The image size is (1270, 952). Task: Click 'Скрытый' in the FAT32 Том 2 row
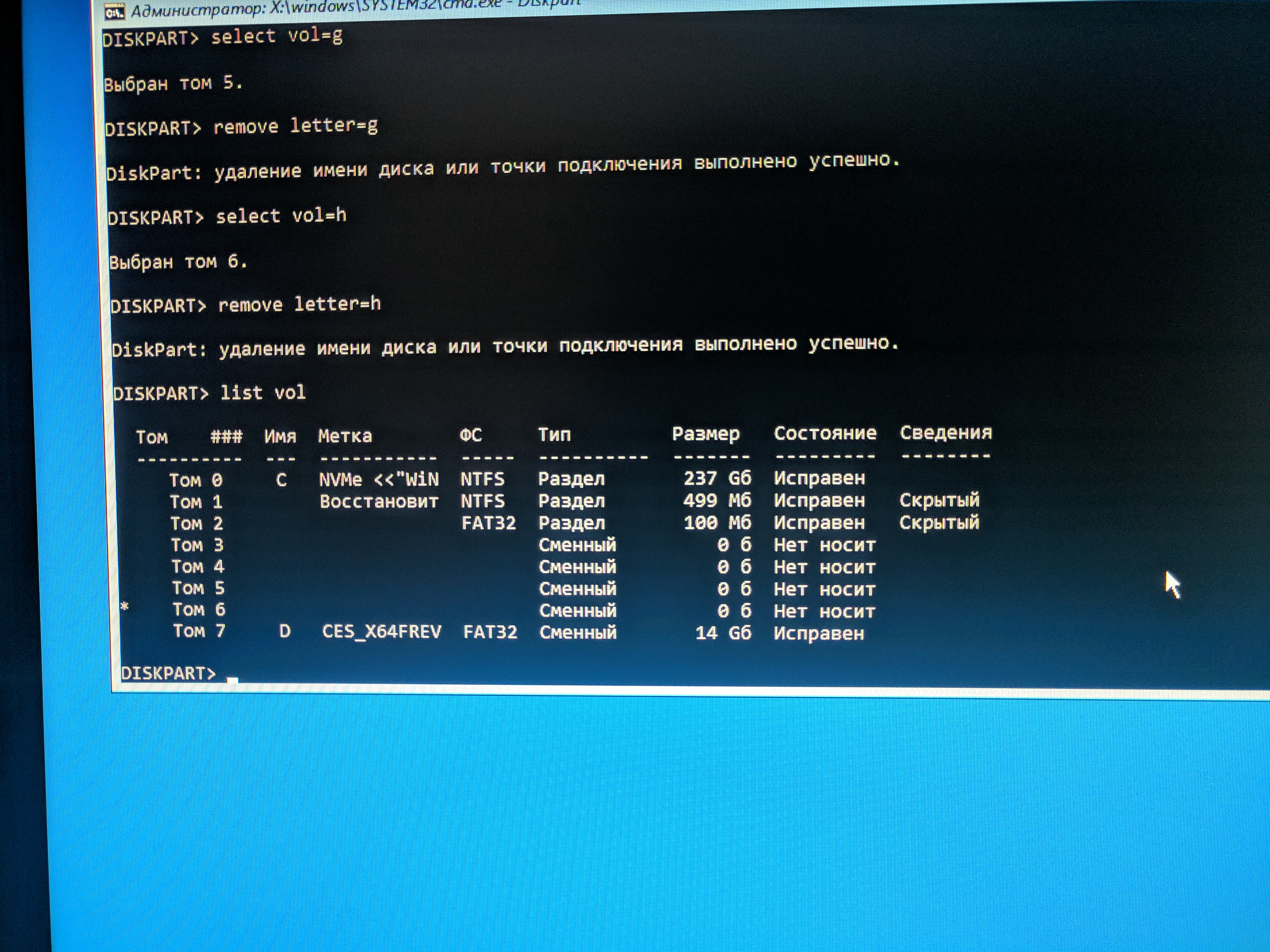(x=939, y=523)
